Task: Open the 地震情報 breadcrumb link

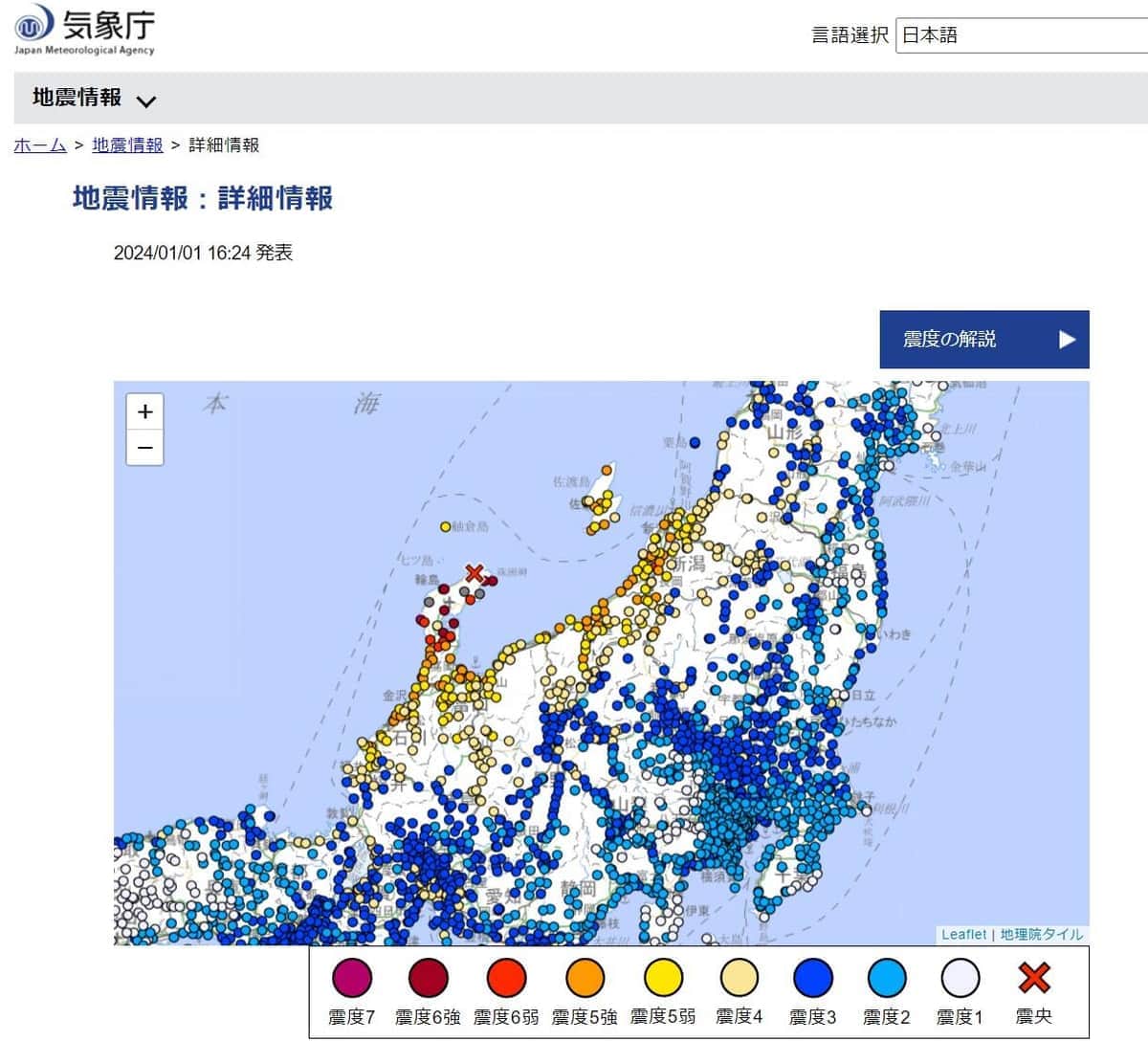Action: (x=127, y=145)
